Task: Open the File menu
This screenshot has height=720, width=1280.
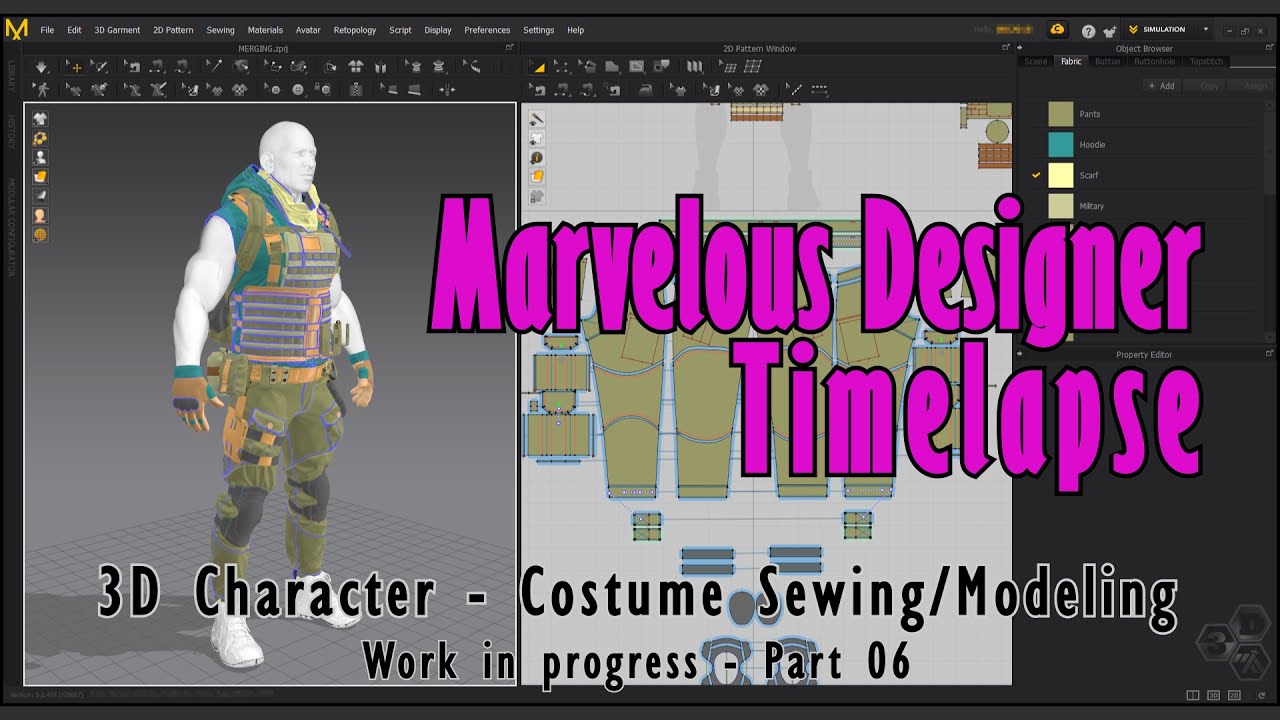Action: [x=47, y=30]
